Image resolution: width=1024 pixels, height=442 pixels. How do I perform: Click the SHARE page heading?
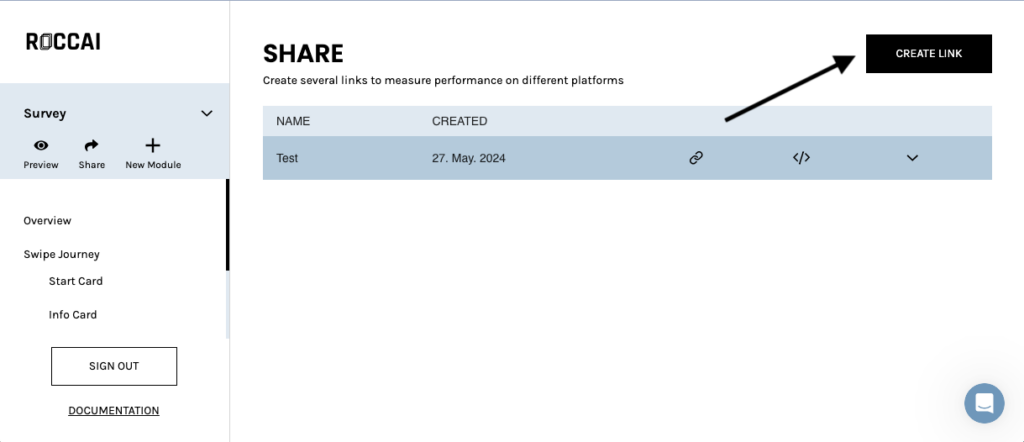click(x=303, y=54)
